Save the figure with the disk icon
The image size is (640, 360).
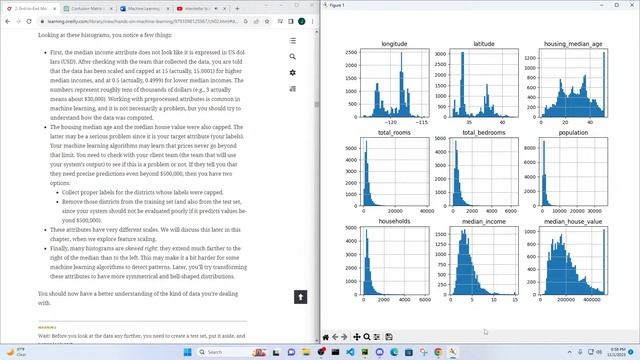(x=389, y=337)
